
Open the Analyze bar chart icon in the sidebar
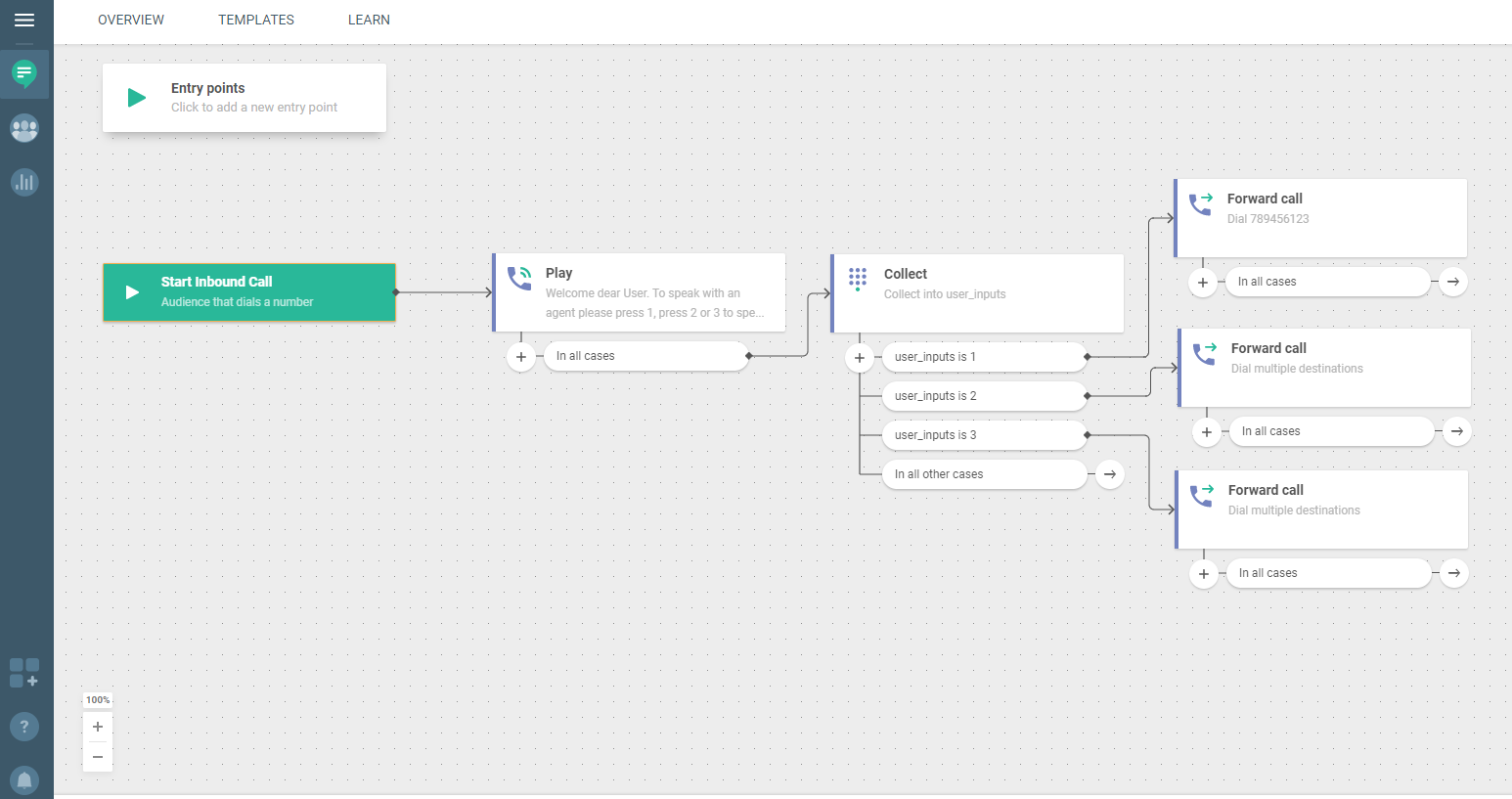pos(24,182)
